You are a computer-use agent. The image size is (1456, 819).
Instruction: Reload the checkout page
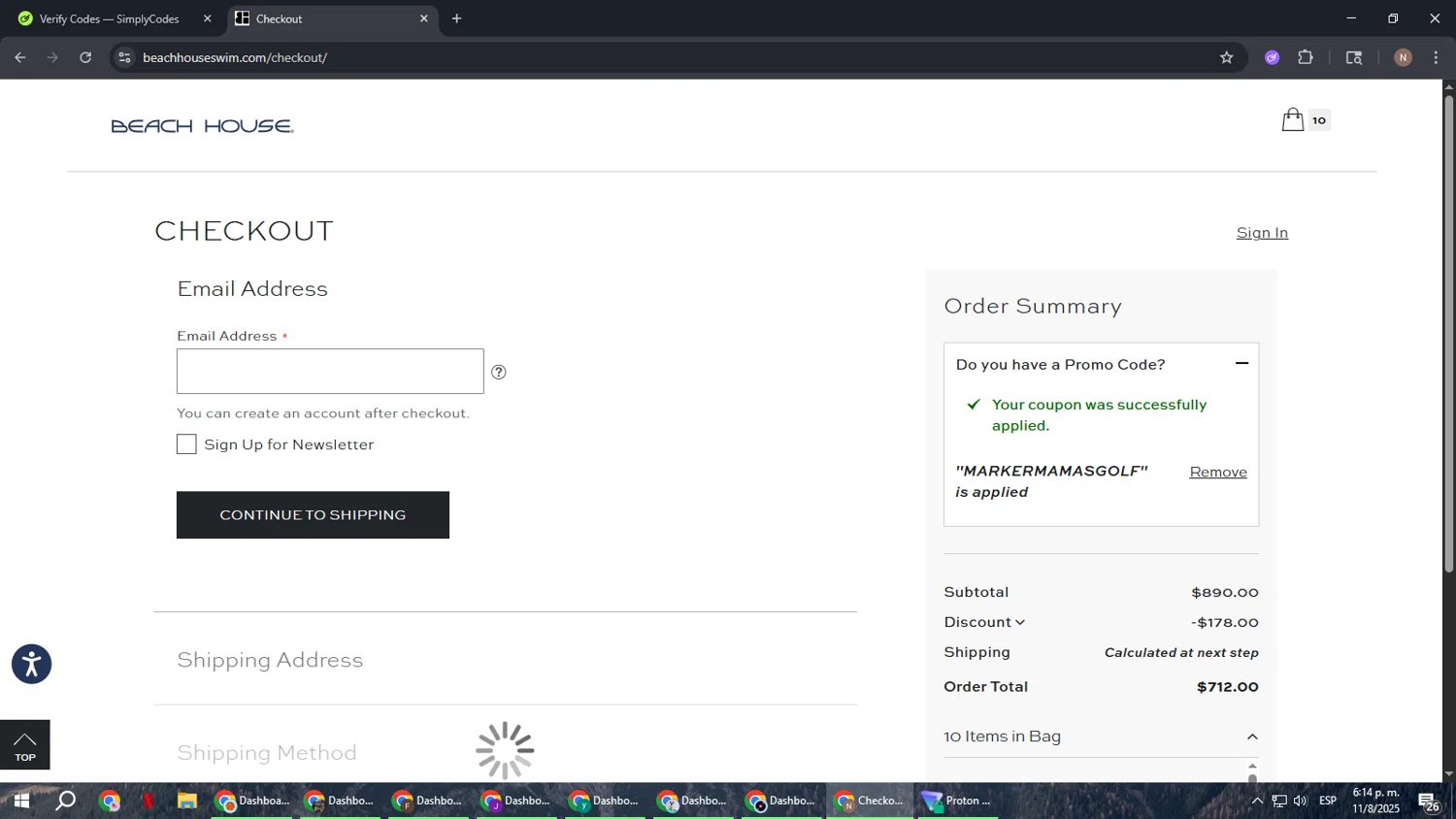85,57
